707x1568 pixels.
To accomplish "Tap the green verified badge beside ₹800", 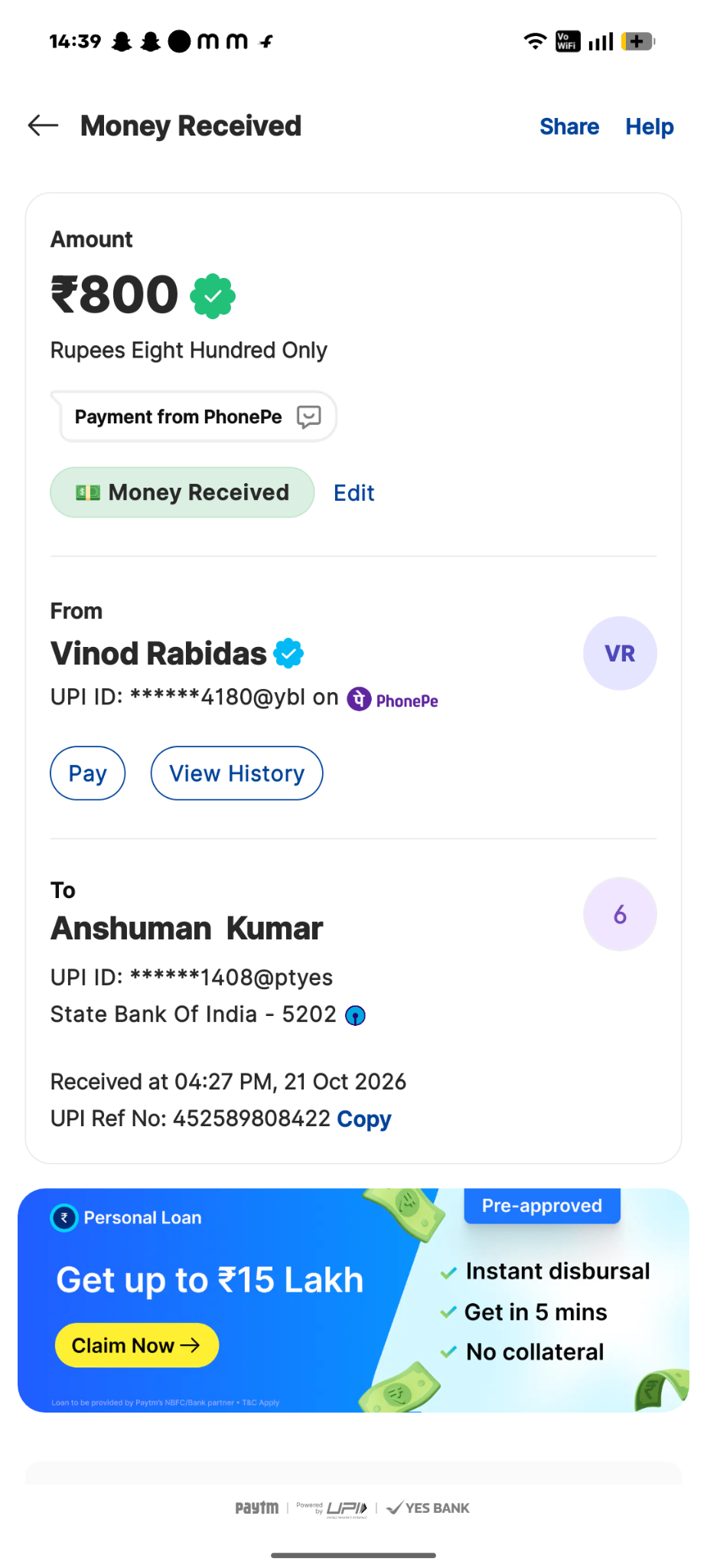I will [213, 296].
